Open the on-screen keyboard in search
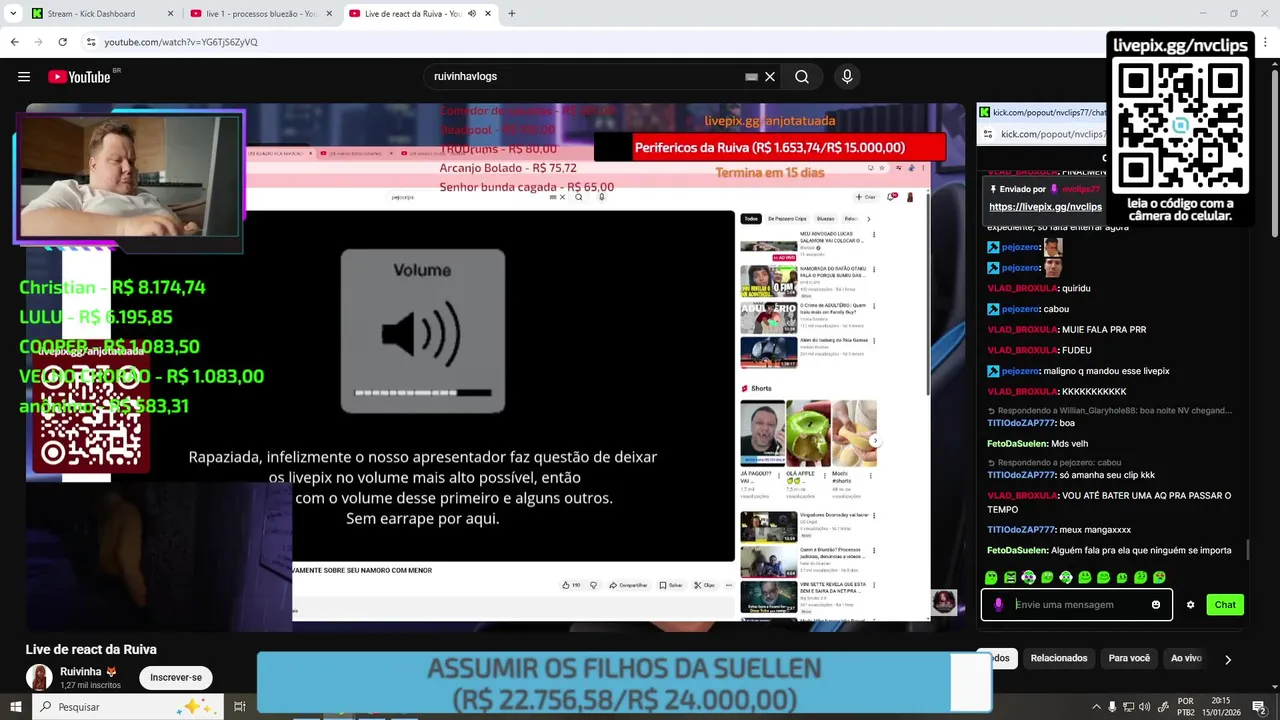The image size is (1280, 720). (x=752, y=77)
